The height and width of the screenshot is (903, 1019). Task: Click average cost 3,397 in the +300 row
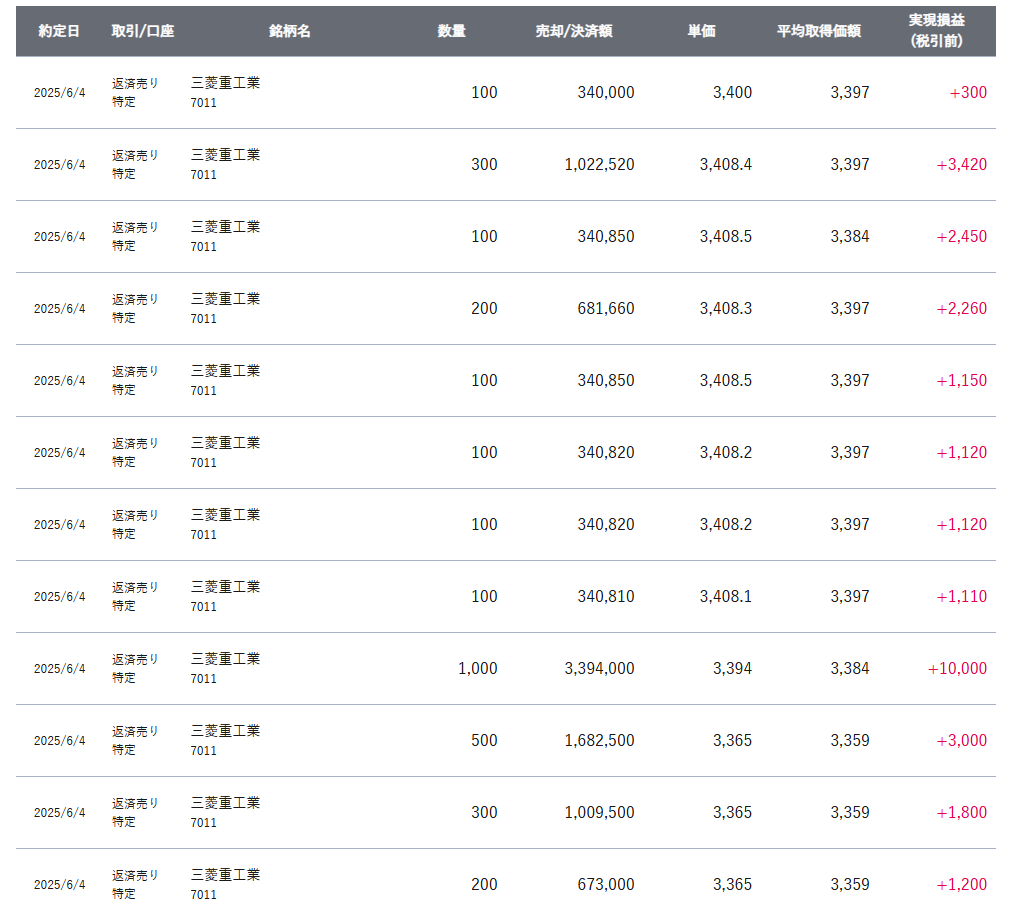[850, 92]
